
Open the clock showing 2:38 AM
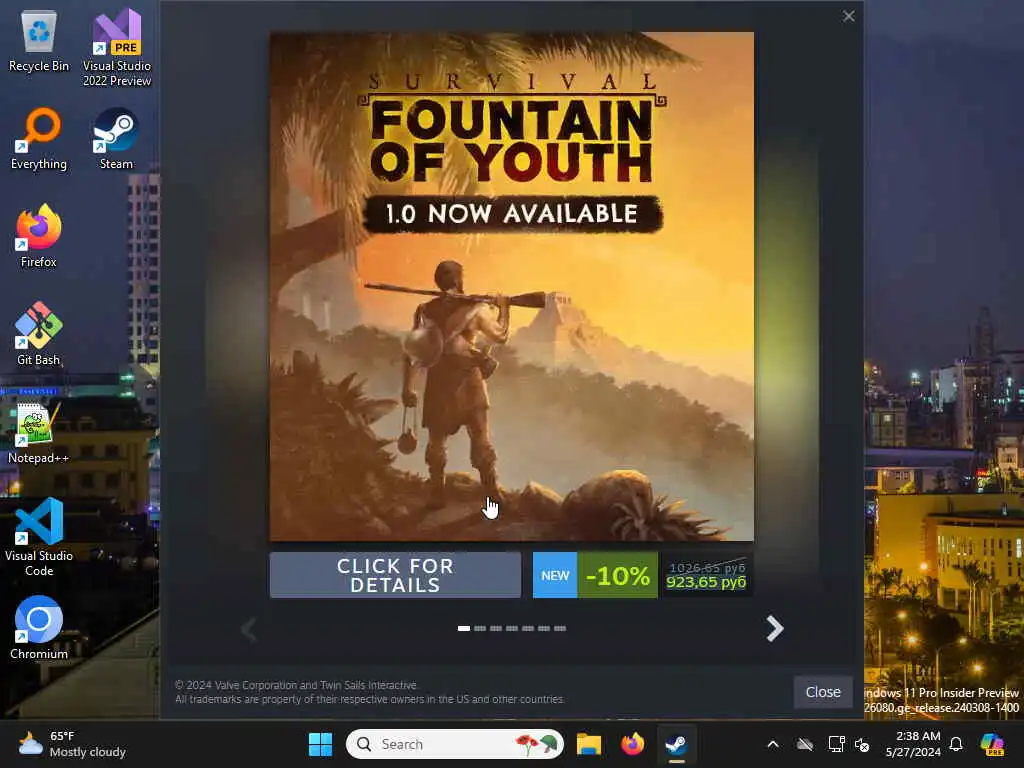912,744
